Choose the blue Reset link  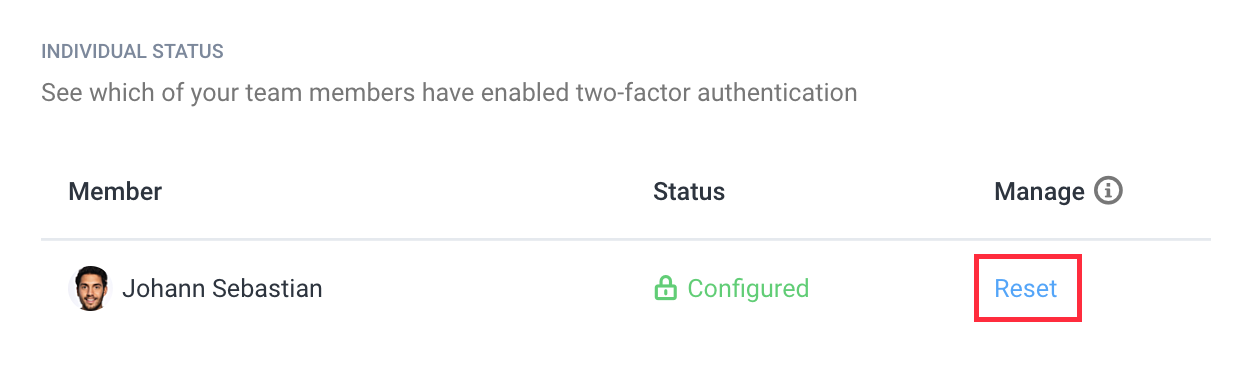pos(1026,289)
